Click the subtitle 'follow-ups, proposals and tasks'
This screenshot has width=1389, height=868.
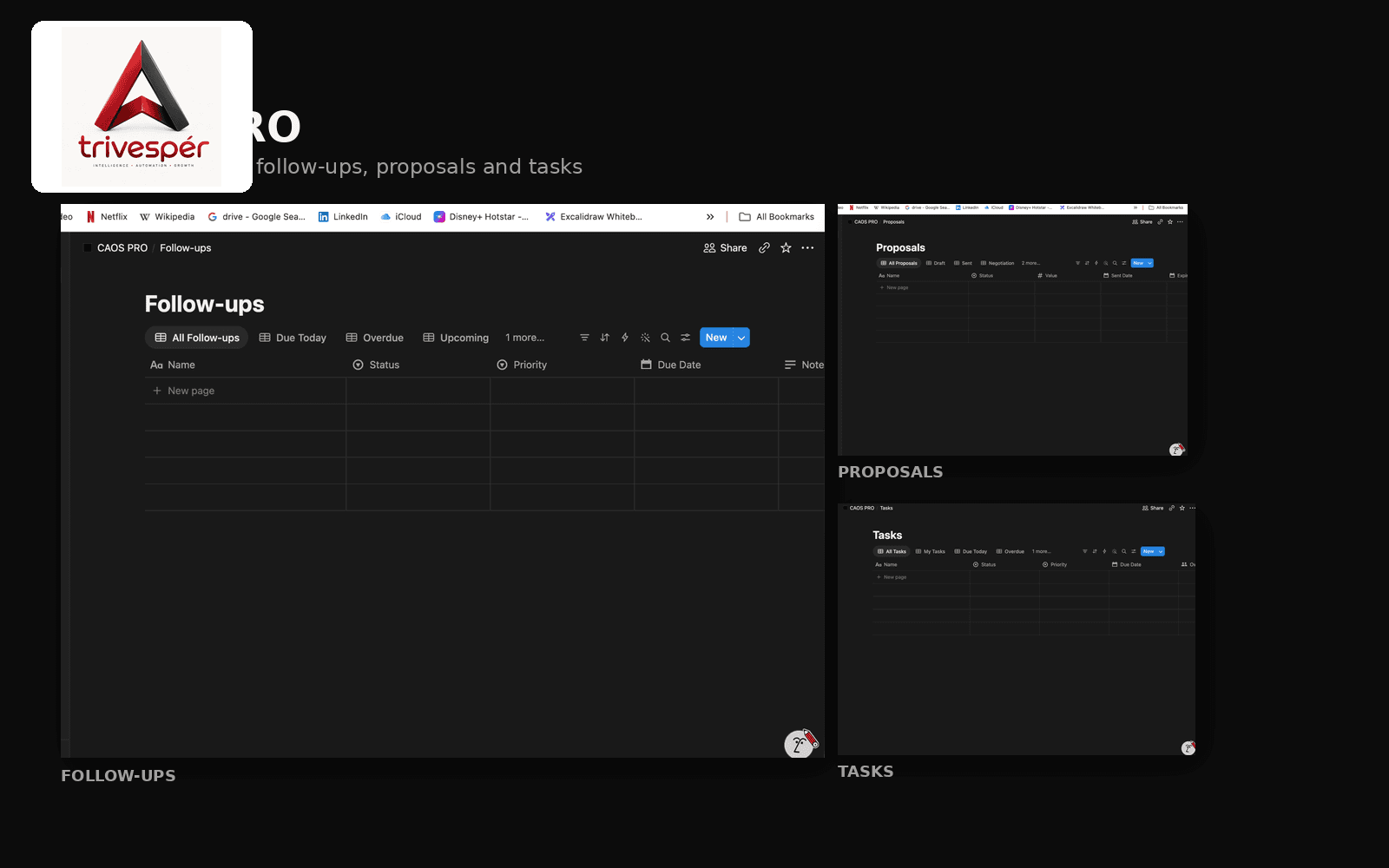[x=419, y=166]
